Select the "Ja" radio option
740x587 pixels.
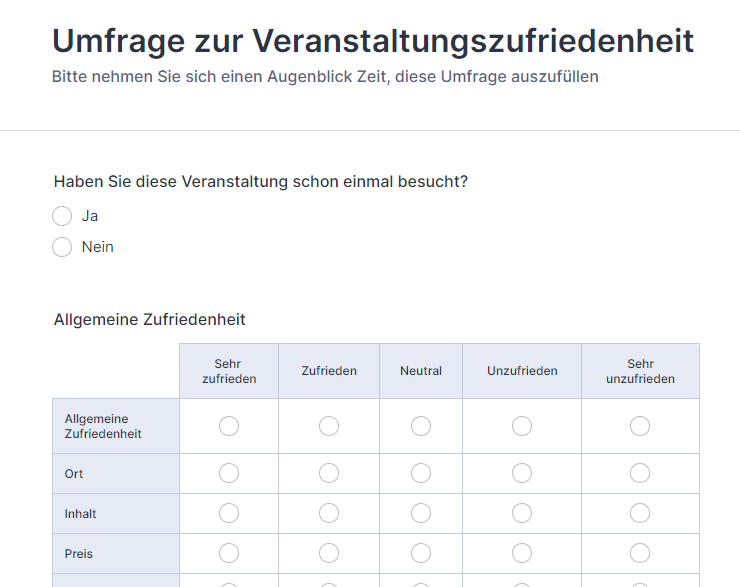click(62, 216)
